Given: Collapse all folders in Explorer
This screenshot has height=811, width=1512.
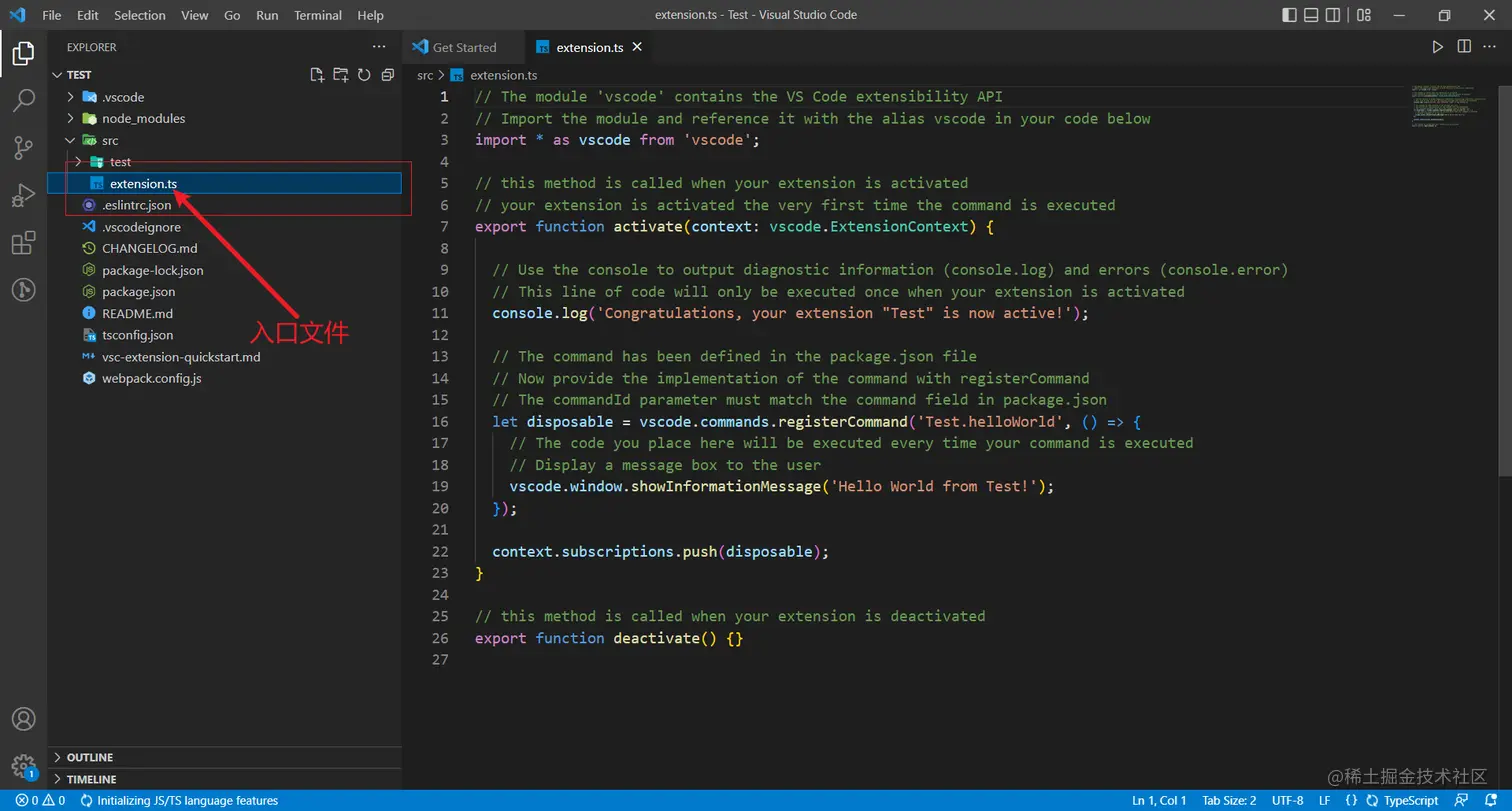Looking at the screenshot, I should pyautogui.click(x=388, y=75).
